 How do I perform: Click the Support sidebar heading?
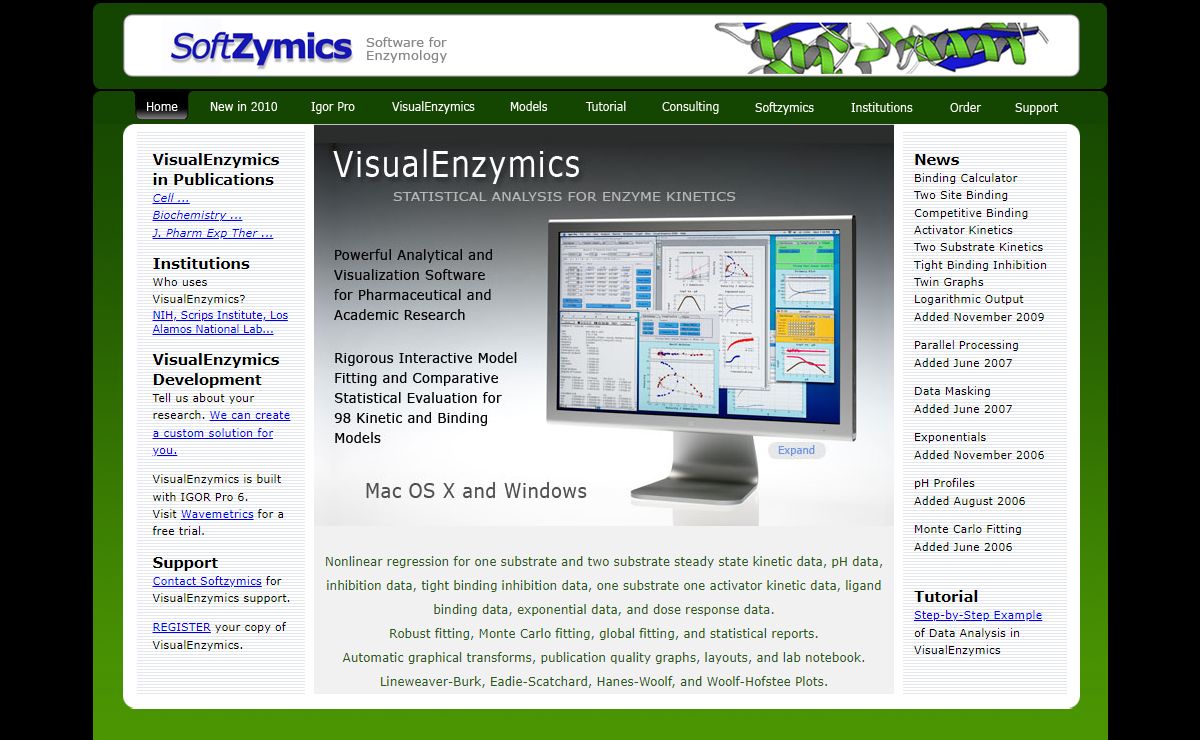(185, 563)
